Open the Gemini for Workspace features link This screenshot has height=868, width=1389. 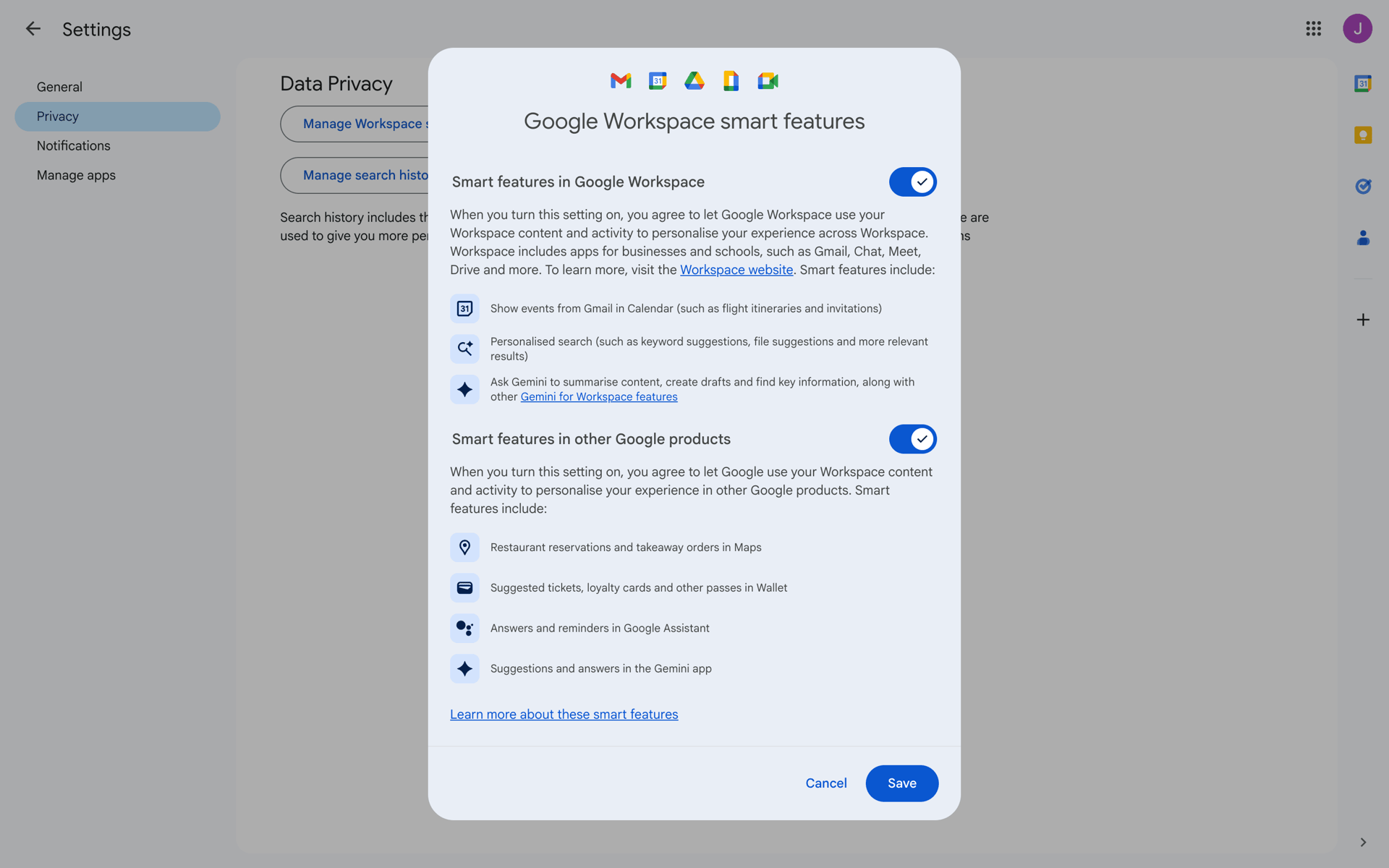point(599,397)
